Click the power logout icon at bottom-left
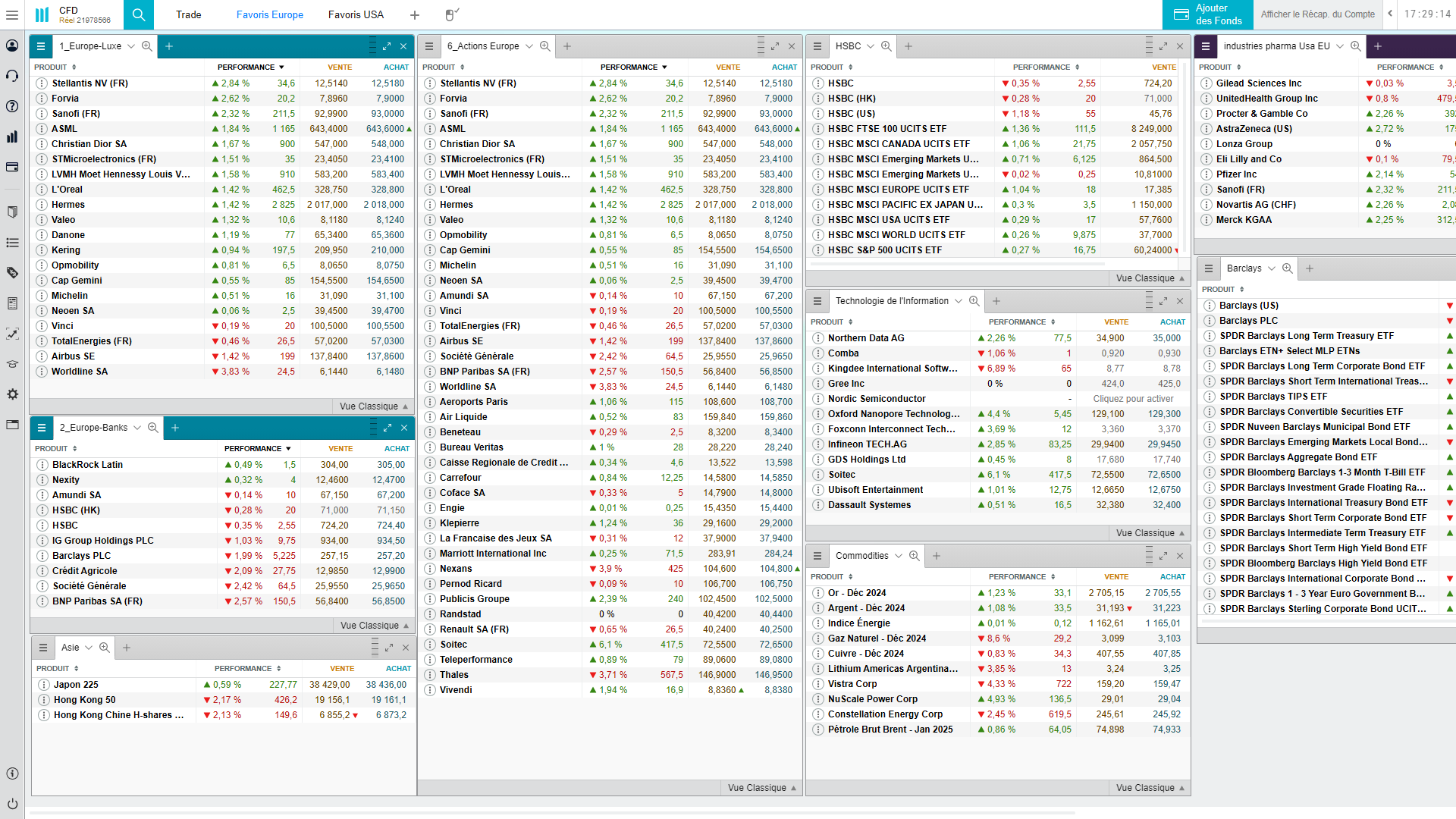Screen dimensions: 1456x819 (12, 804)
